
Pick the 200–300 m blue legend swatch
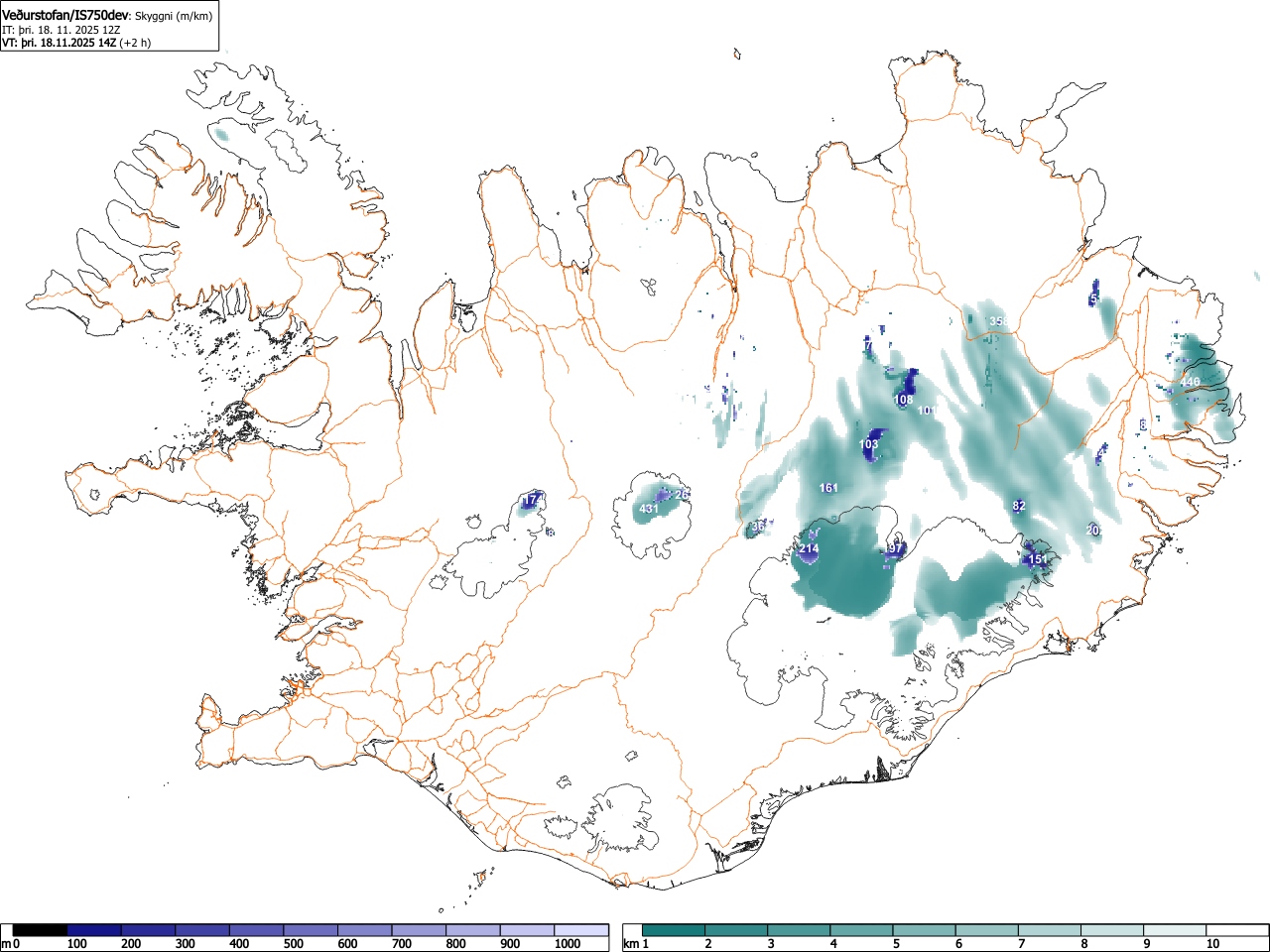click(149, 930)
